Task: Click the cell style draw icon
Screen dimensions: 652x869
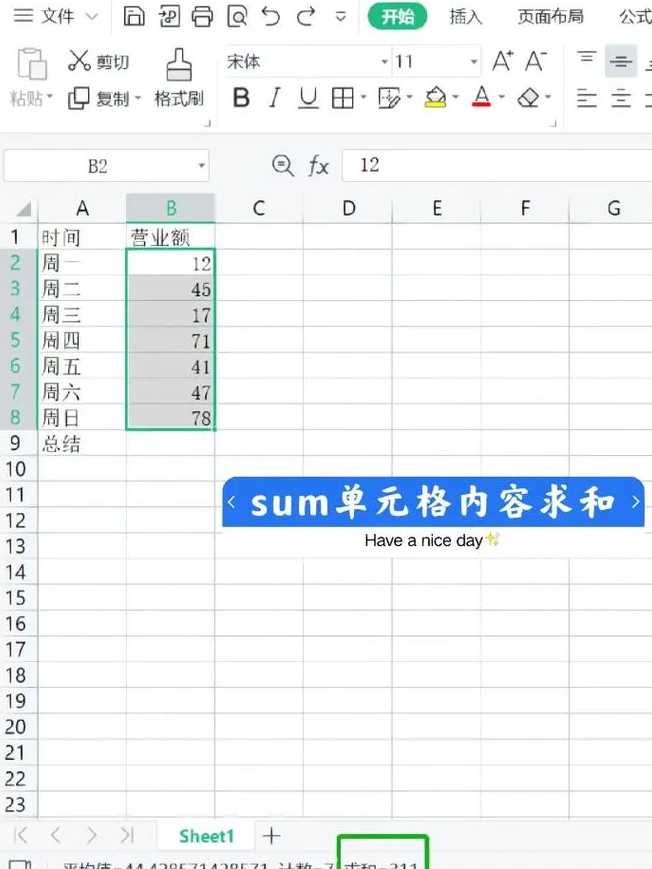Action: click(389, 98)
